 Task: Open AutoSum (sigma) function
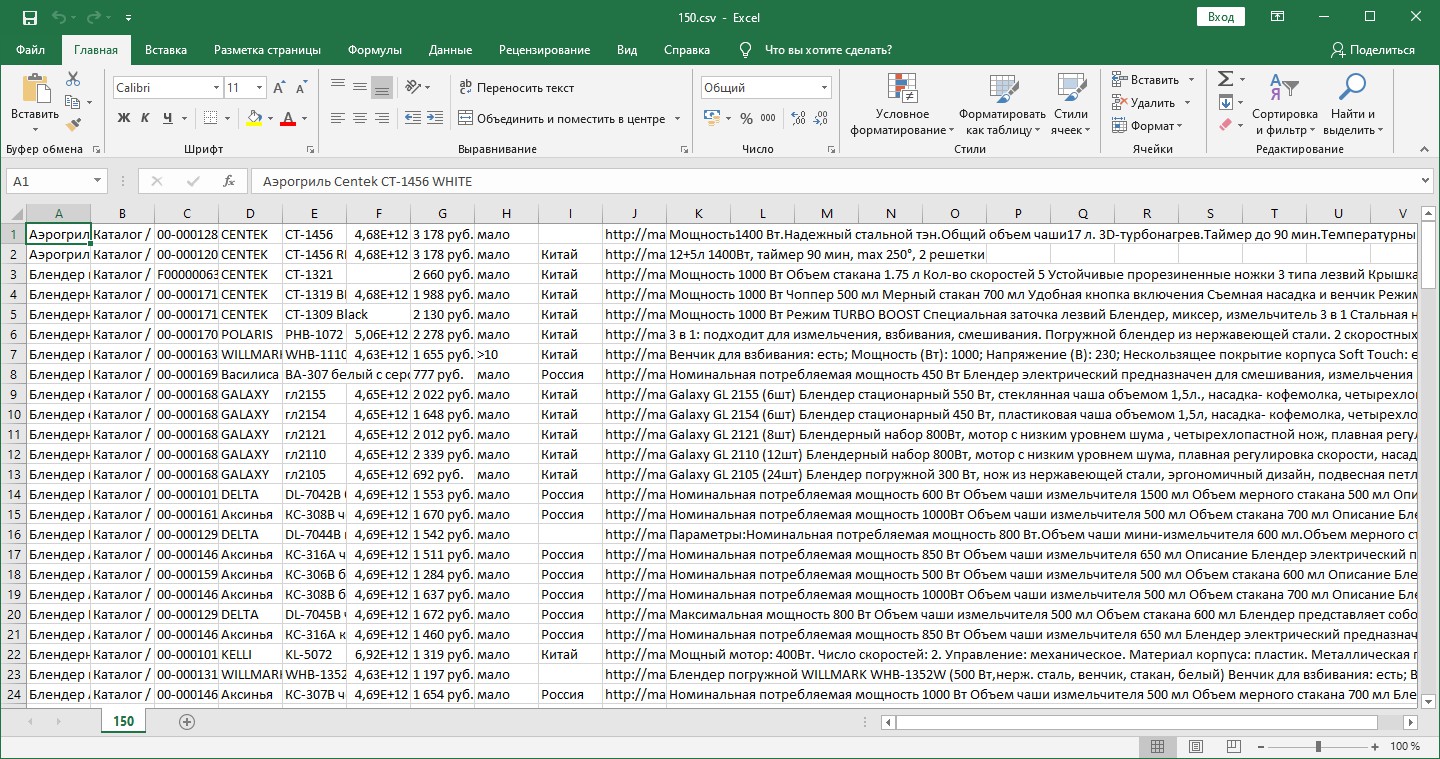click(1225, 79)
